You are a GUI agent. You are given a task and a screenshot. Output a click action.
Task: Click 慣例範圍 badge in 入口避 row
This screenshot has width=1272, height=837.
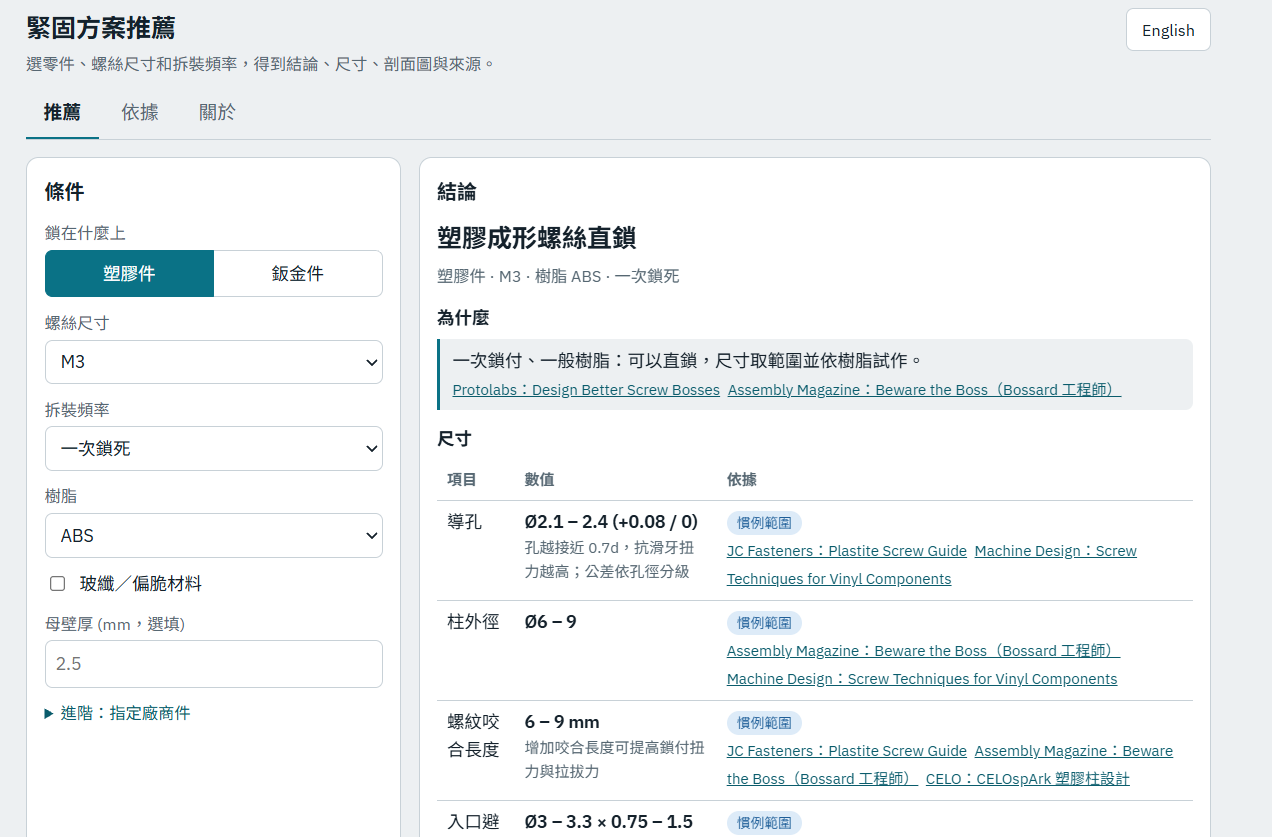tap(764, 823)
